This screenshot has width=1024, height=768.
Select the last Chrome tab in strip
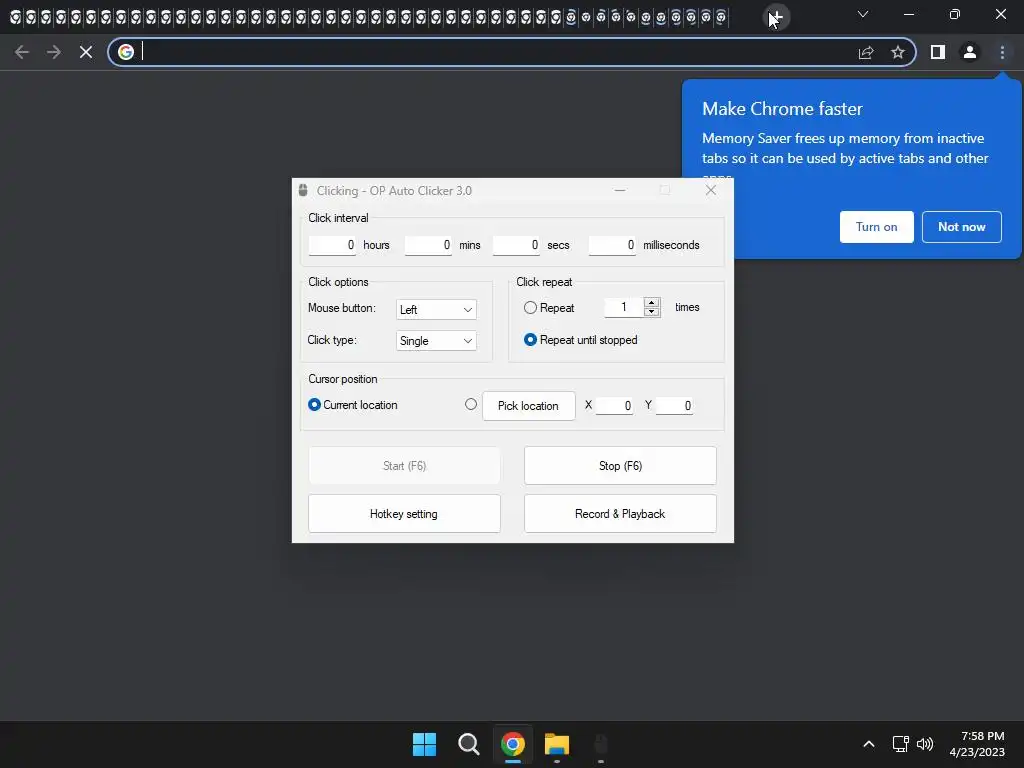click(721, 17)
